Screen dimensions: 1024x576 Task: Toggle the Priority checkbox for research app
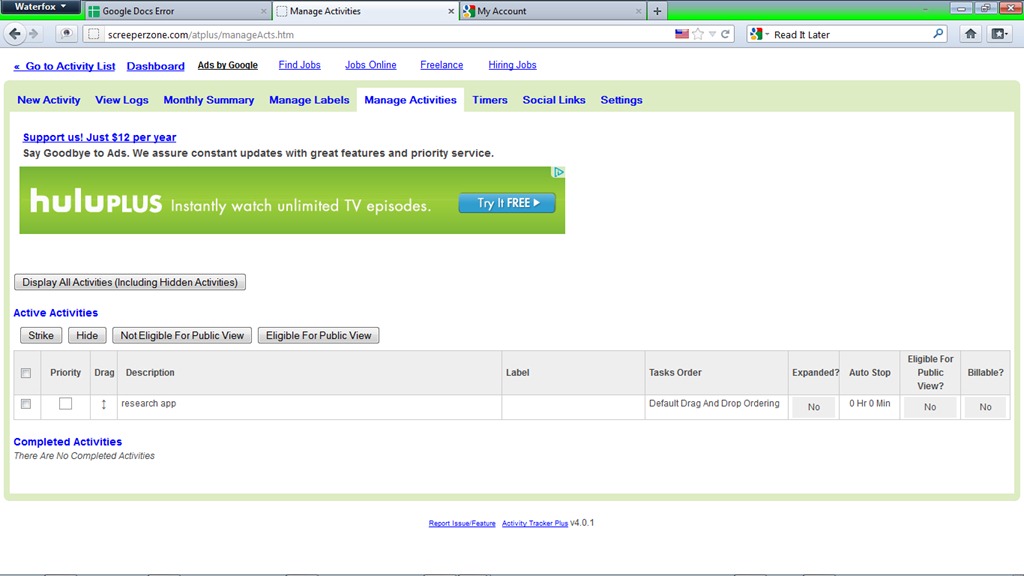65,404
